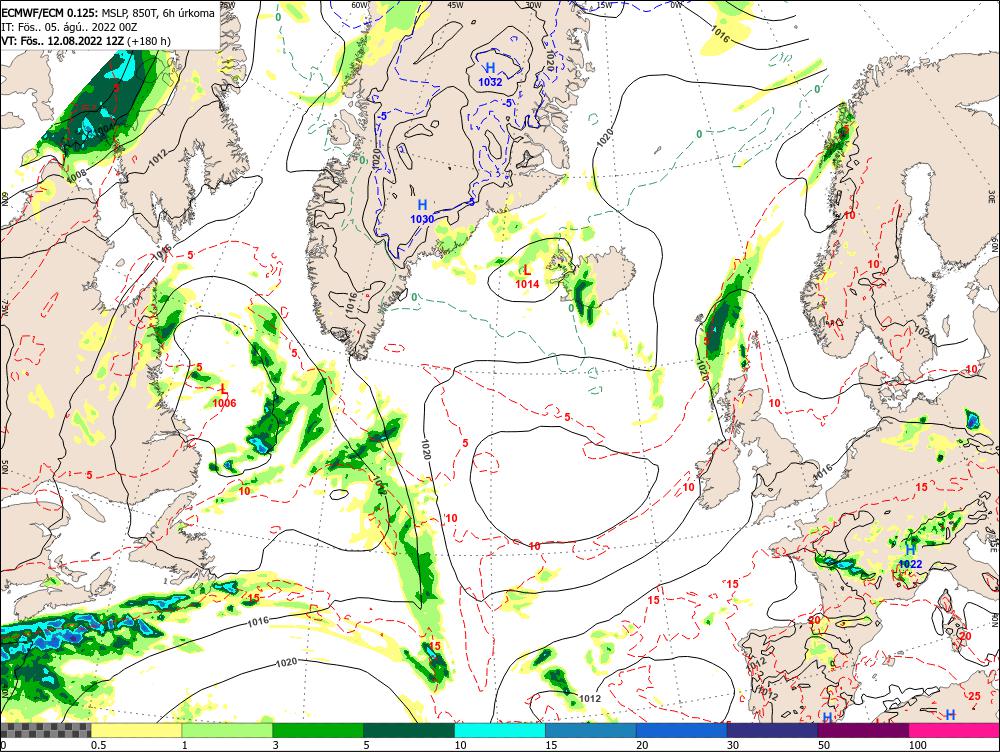Click the low pressure value '1014' near Iceland
This screenshot has width=1000, height=752.
pos(527,284)
